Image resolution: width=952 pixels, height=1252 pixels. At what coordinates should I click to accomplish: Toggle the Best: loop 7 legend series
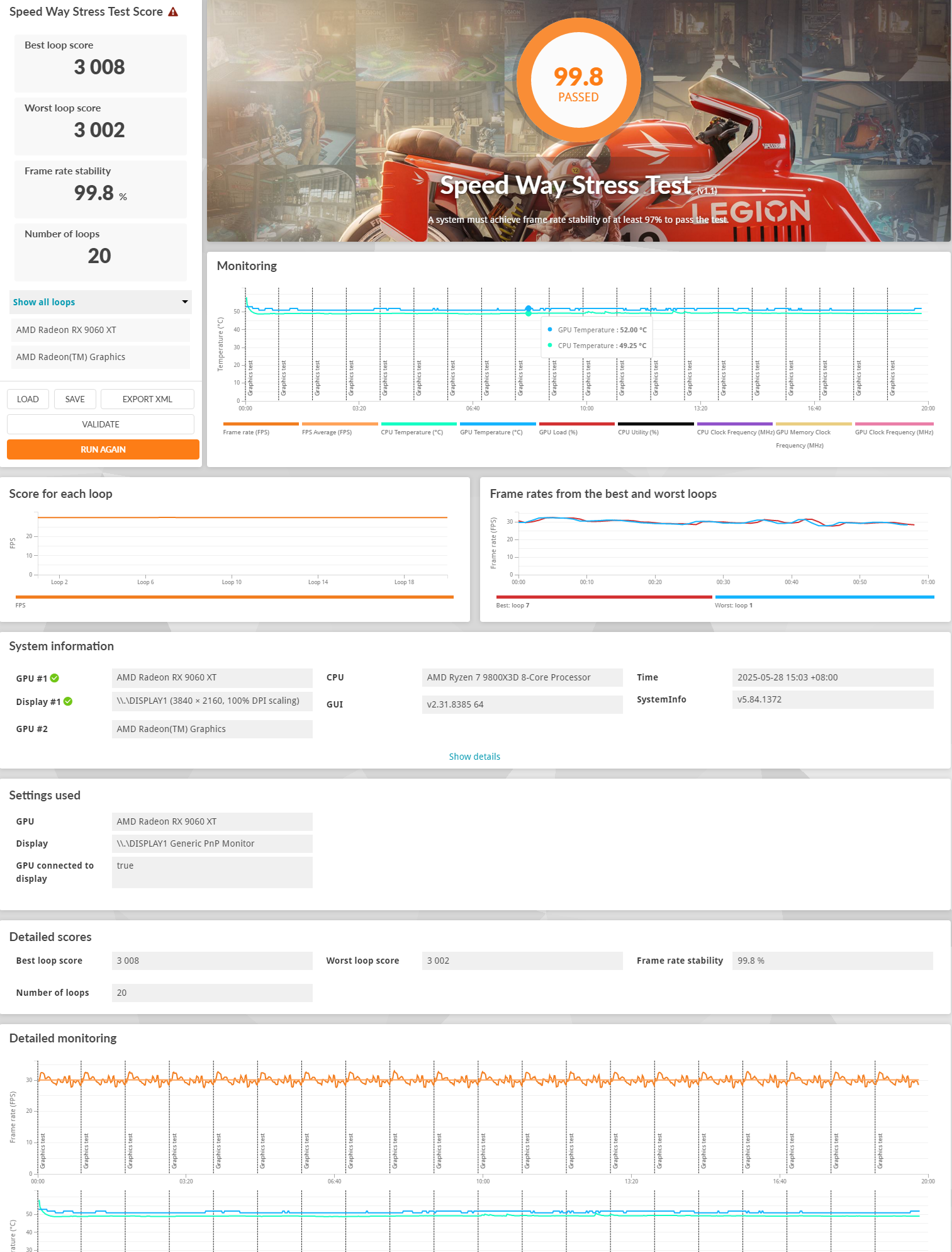[x=604, y=601]
